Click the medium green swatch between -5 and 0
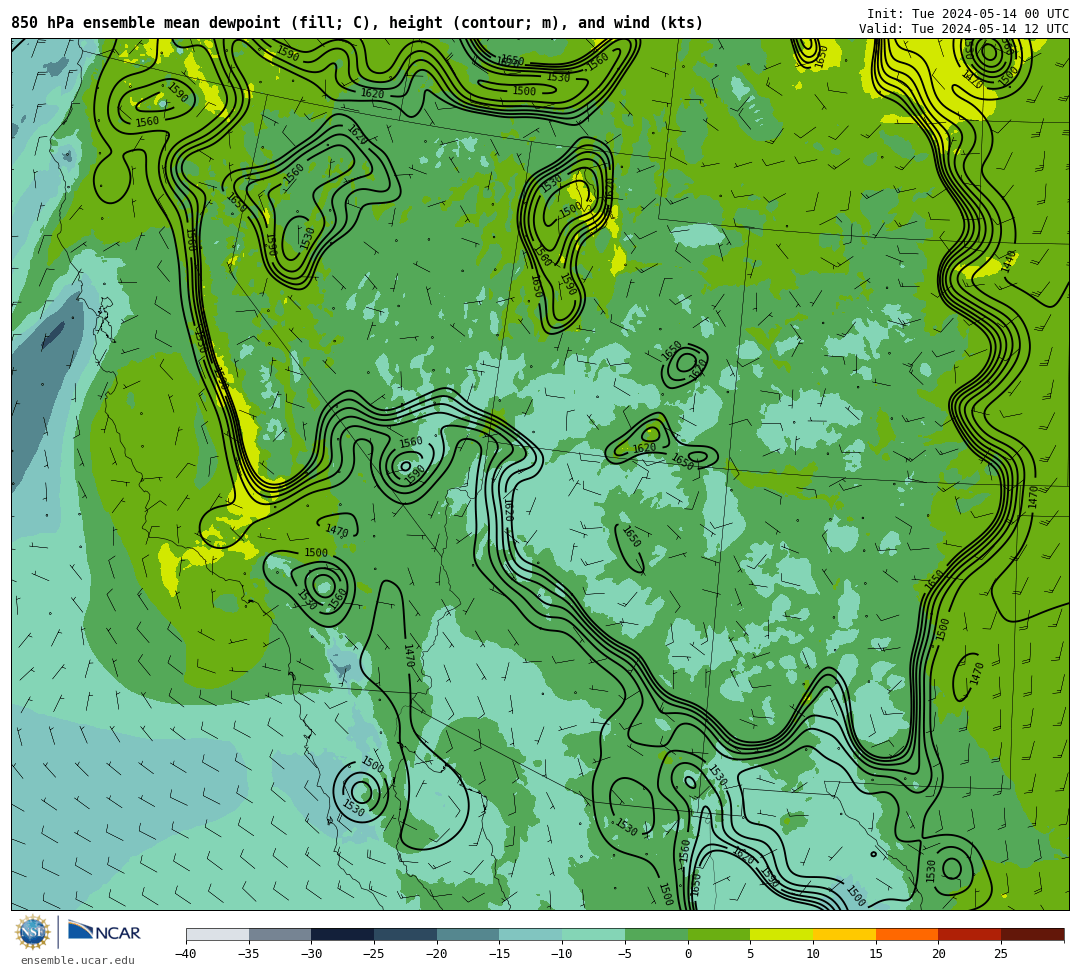Image resolution: width=1080 pixels, height=973 pixels. pyautogui.click(x=656, y=934)
